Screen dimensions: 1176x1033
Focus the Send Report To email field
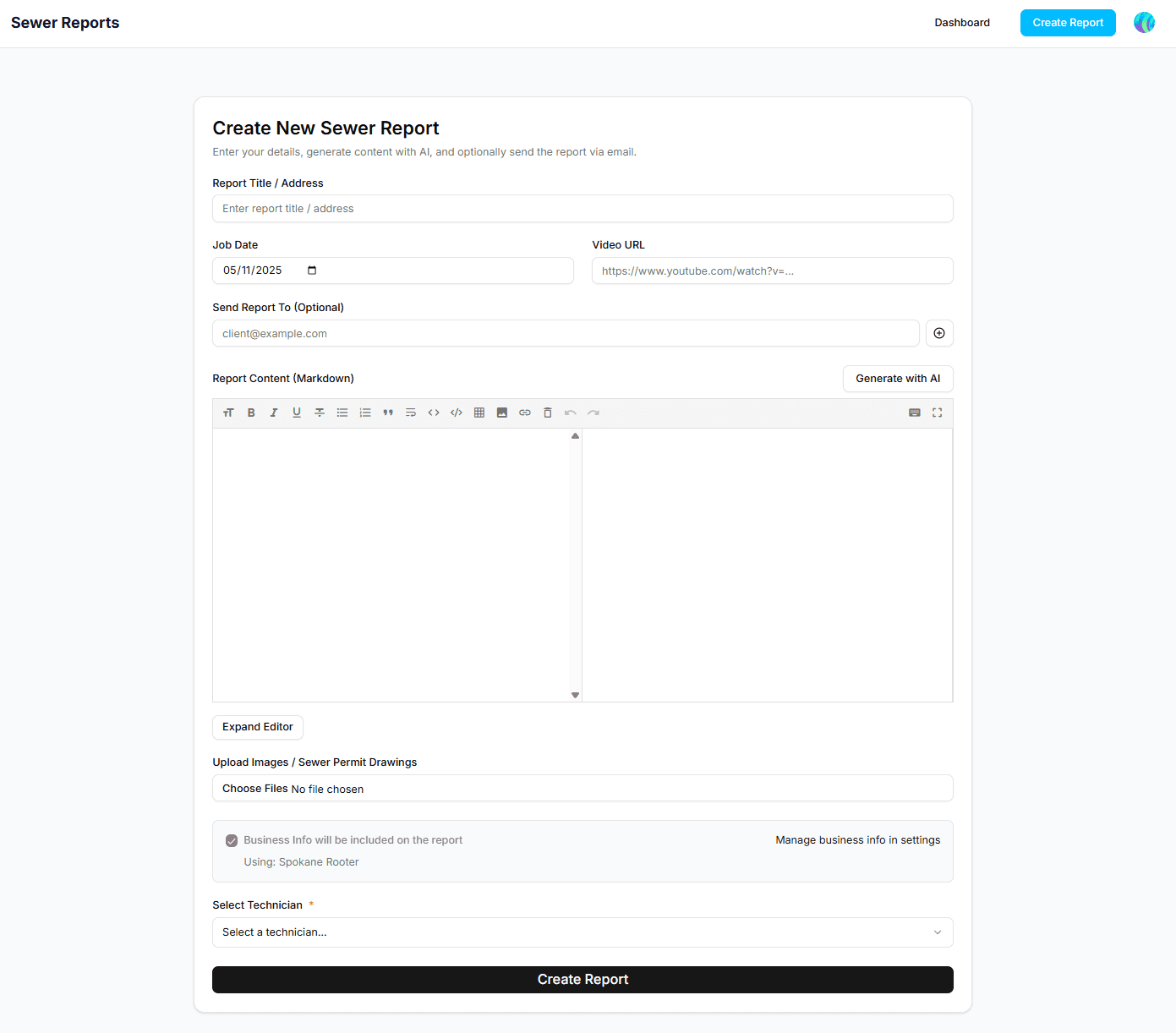[x=566, y=333]
